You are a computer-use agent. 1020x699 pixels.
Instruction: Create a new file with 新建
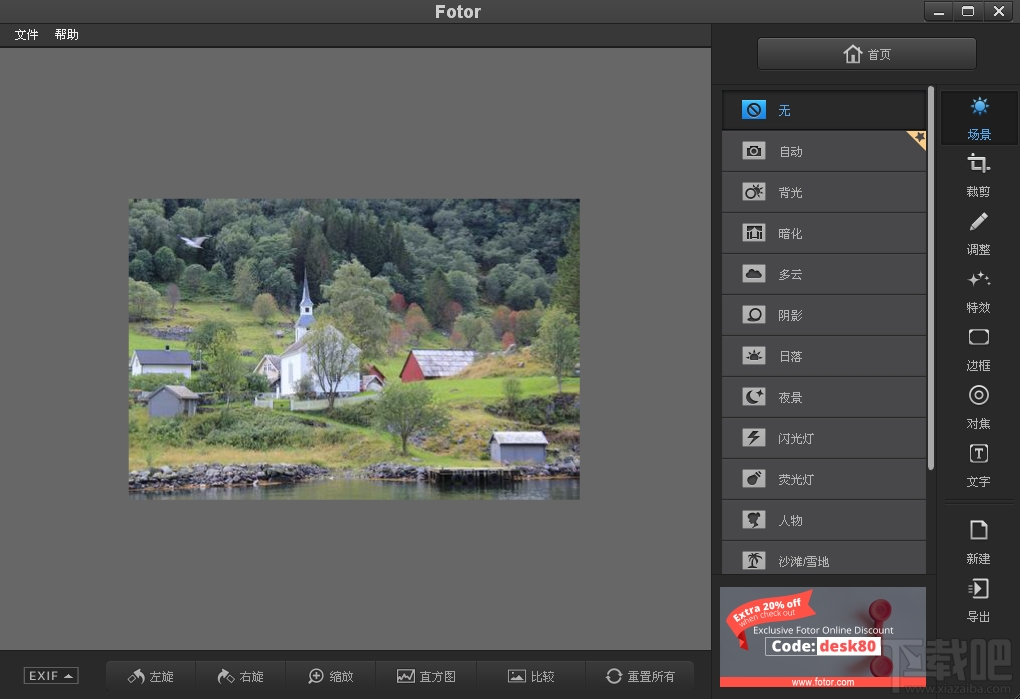pos(978,543)
